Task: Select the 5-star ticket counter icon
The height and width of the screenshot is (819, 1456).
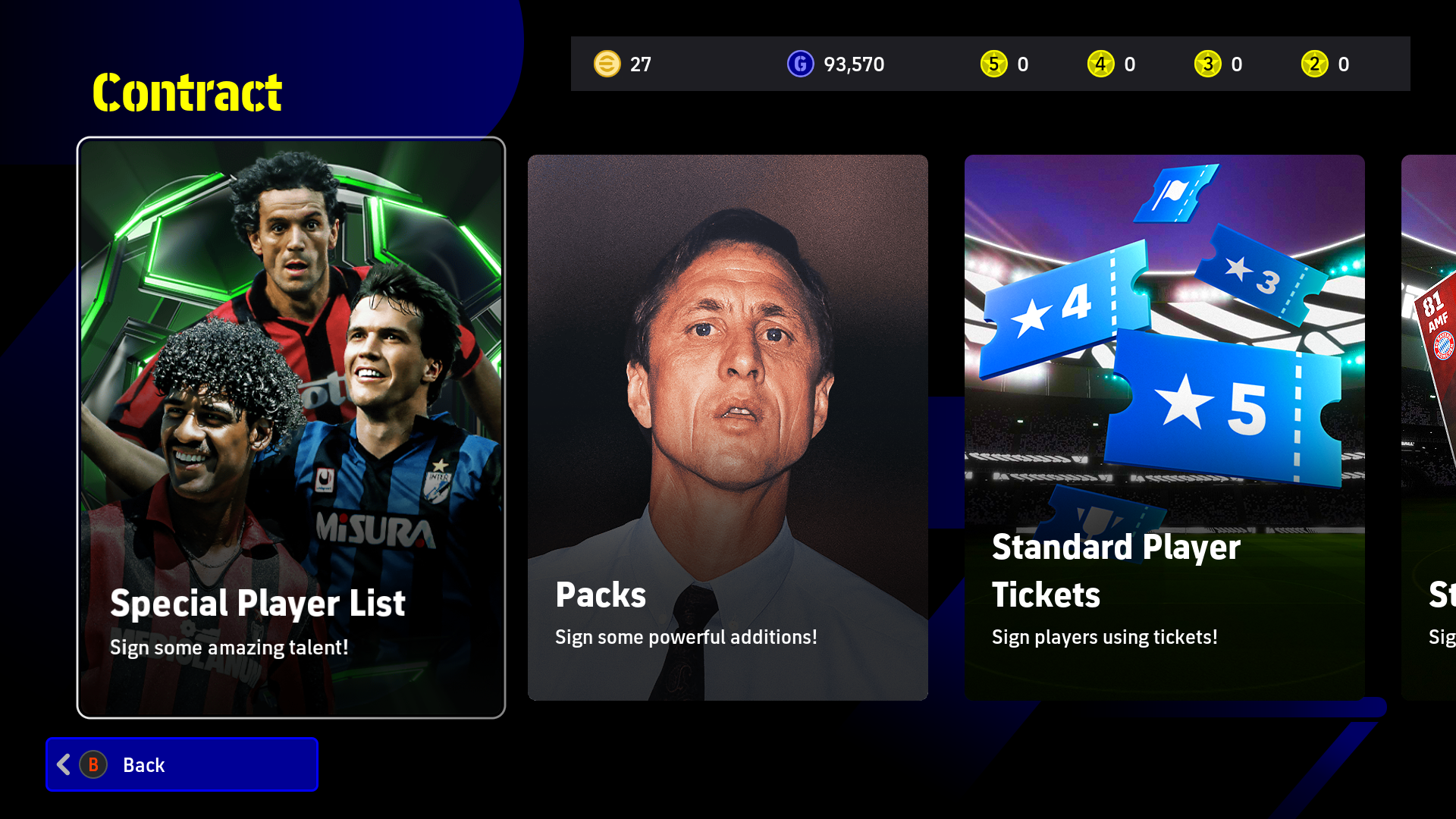Action: point(993,64)
